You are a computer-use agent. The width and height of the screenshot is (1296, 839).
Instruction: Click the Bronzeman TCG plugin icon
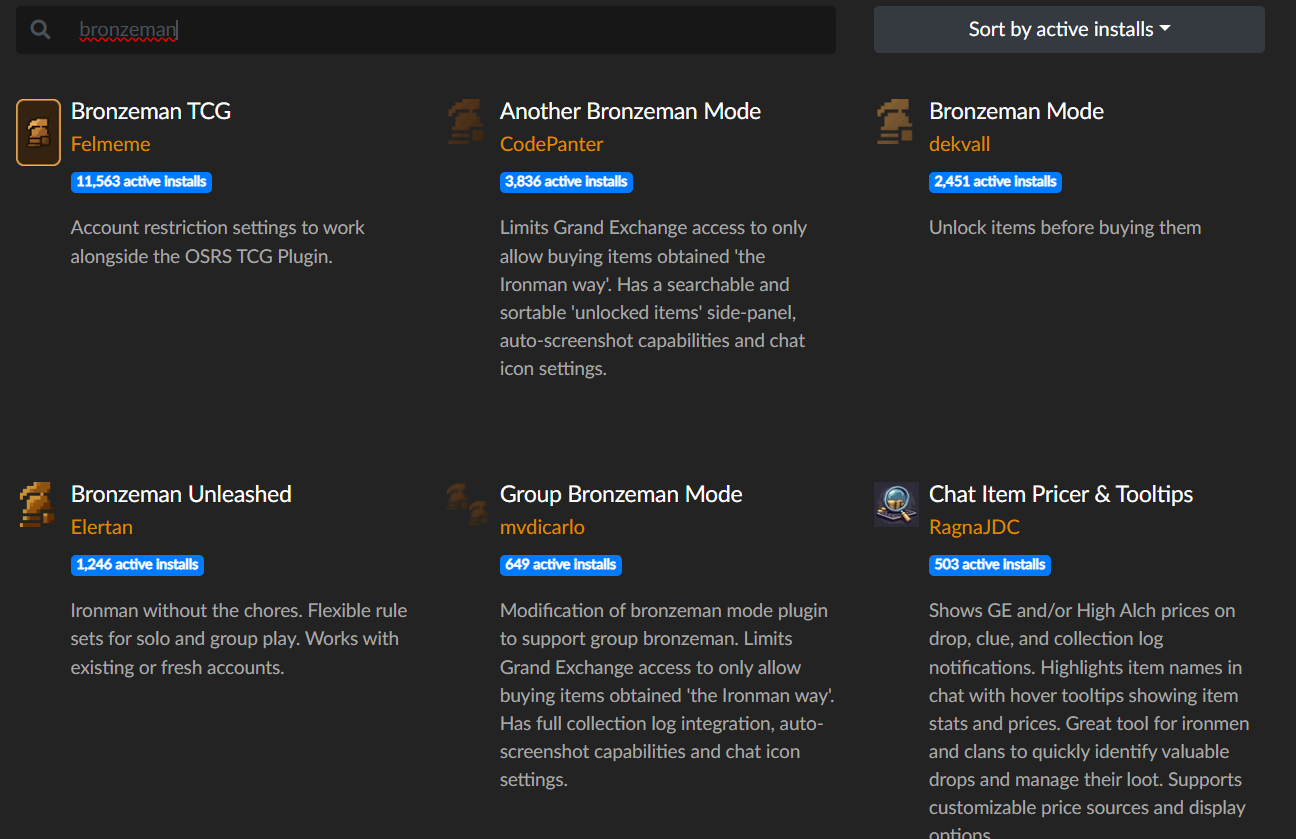[39, 132]
